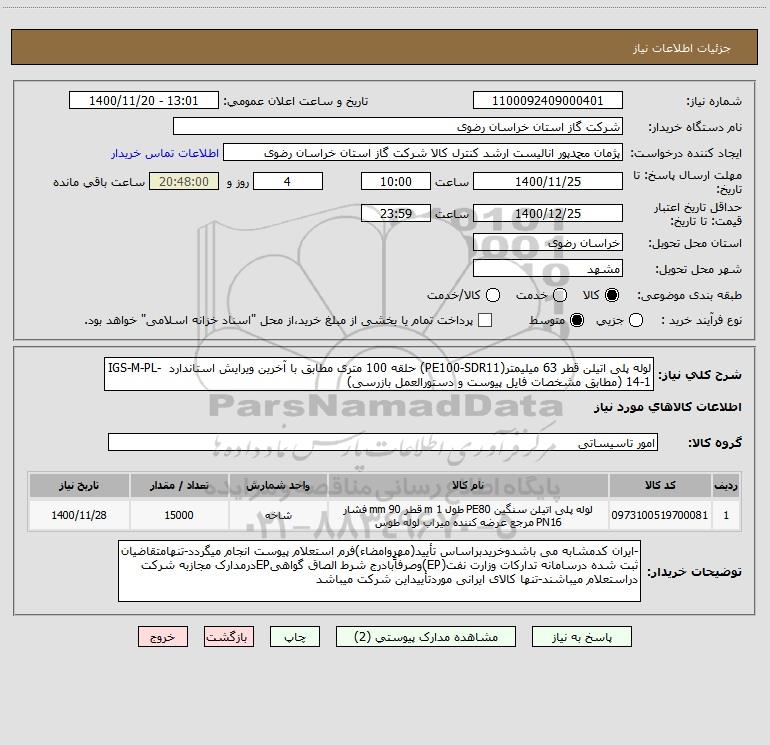Viewport: 770px width, 745px height.
Task: Click the بازگشت back button
Action: [x=229, y=637]
